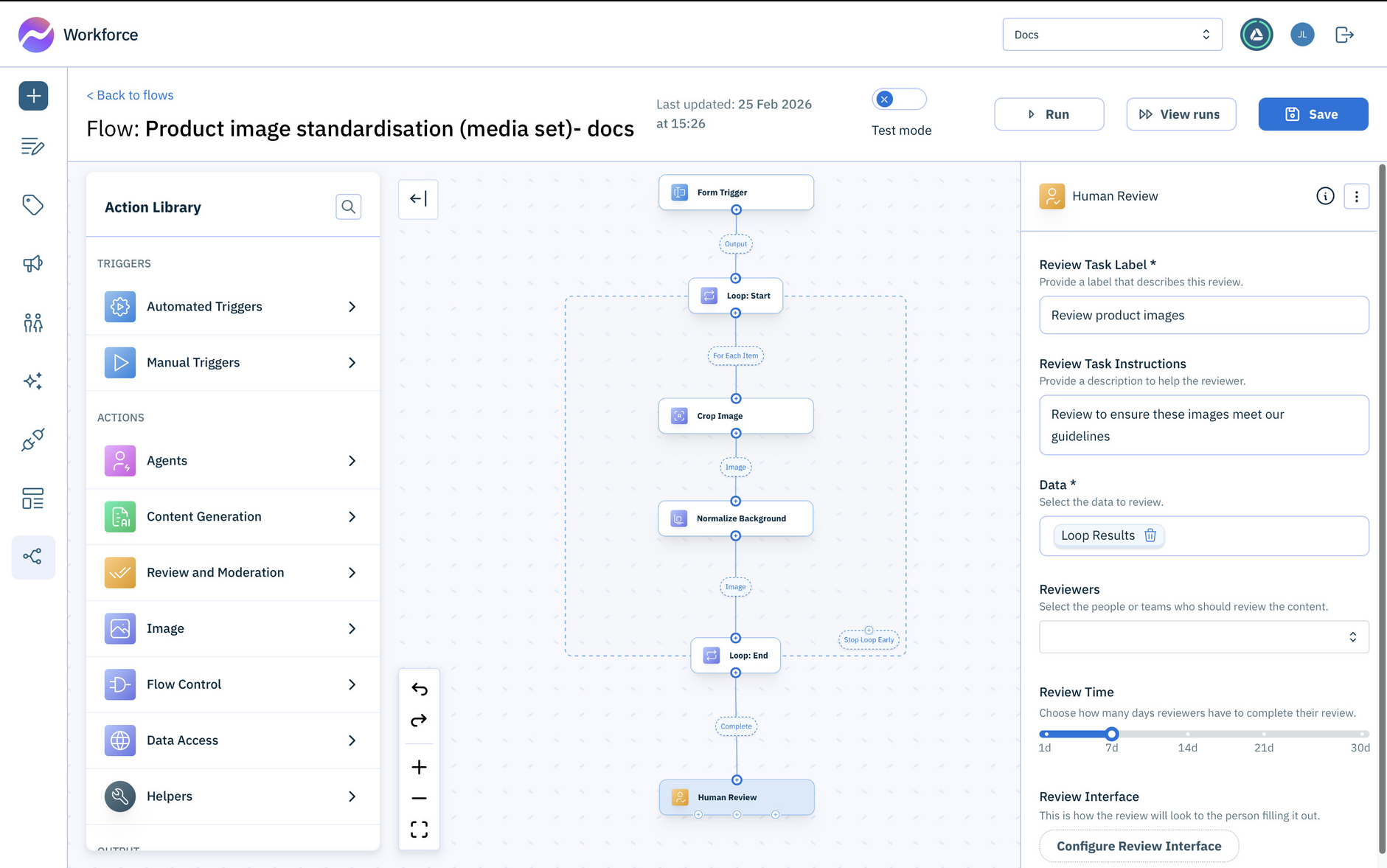
Task: Click the redo icon on the canvas toolbar
Action: click(419, 721)
